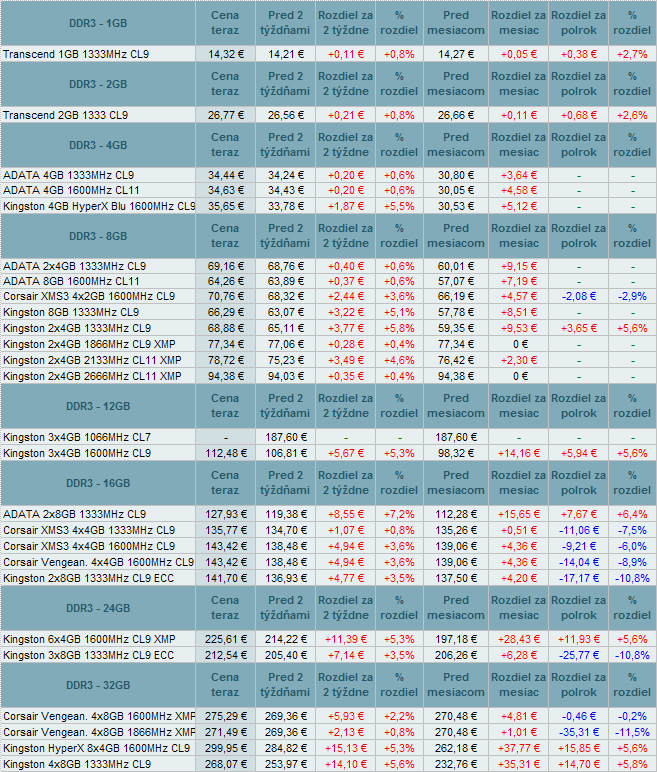Screen dimensions: 657x772
Task: Click the +28,43 € monthly difference value
Action: pyautogui.click(x=519, y=640)
